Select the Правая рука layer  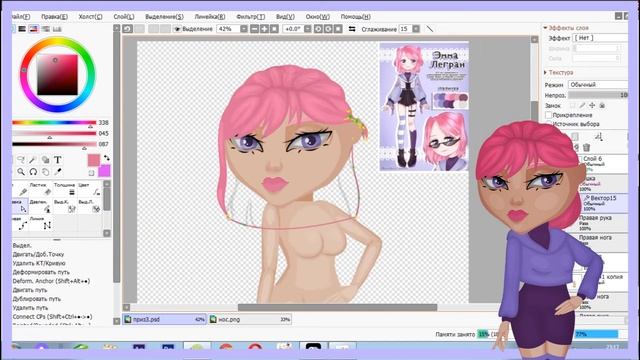(x=603, y=223)
